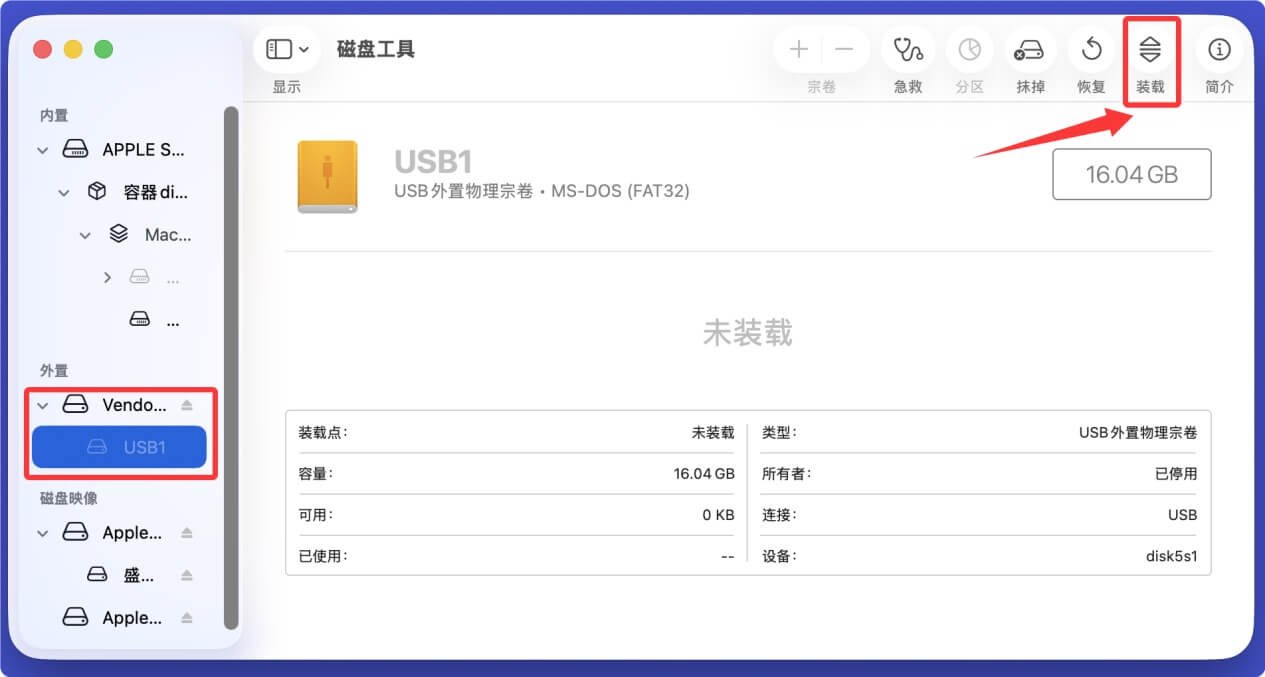Viewport: 1265px width, 677px height.
Task: Collapse the Apple... entry under 磁盘映像
Action: 42,532
